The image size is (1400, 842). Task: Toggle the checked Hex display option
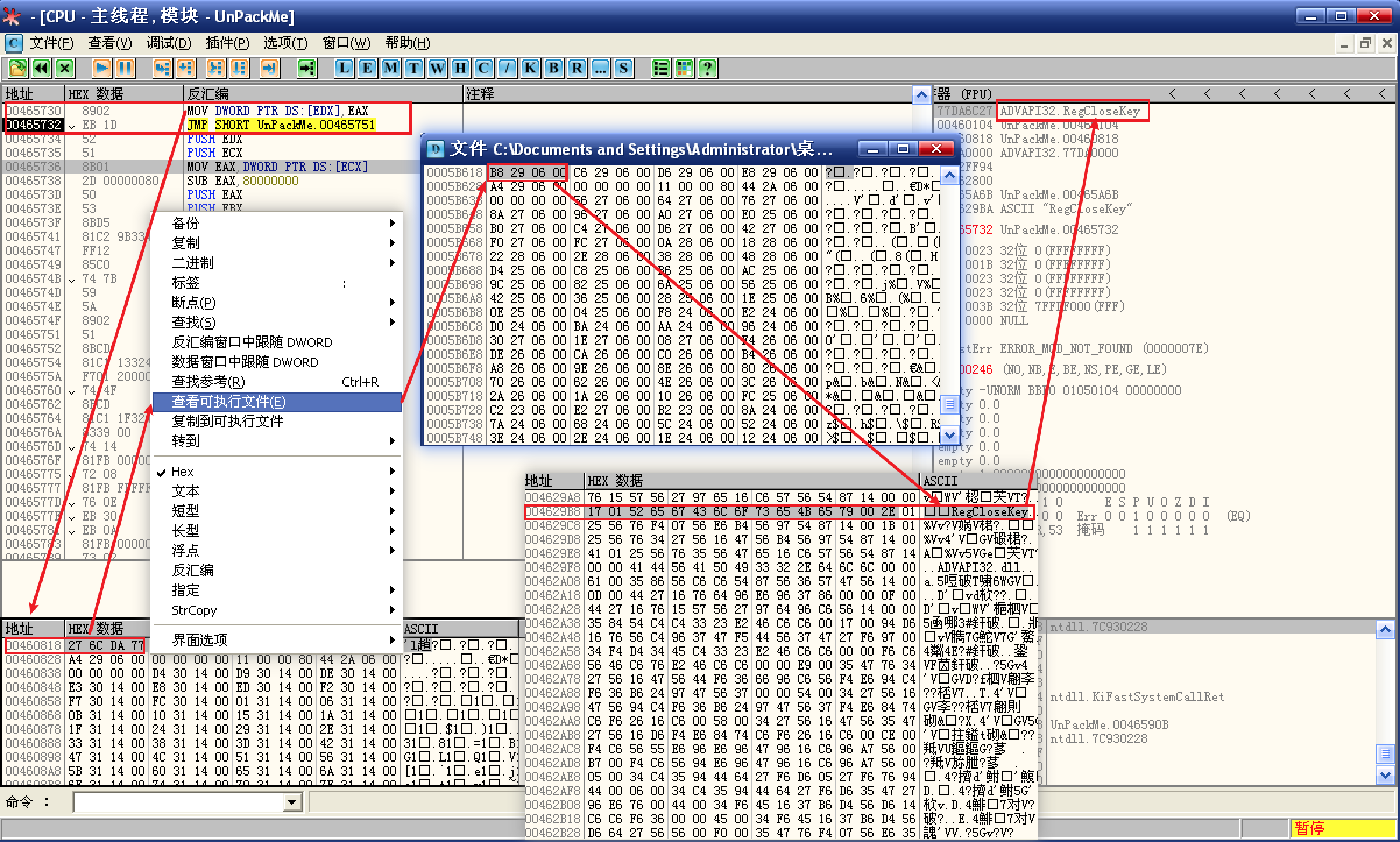click(182, 472)
